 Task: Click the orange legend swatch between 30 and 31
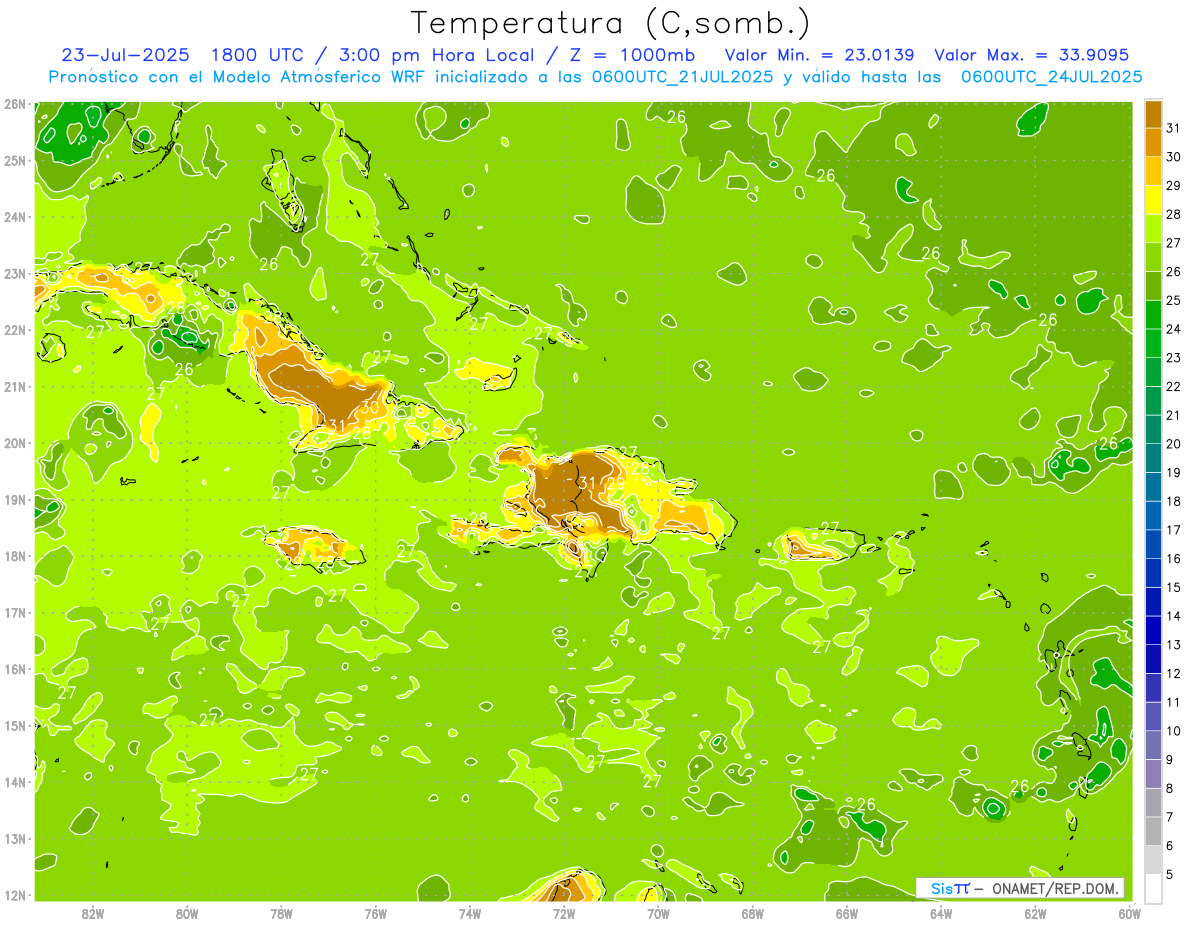[x=1153, y=142]
